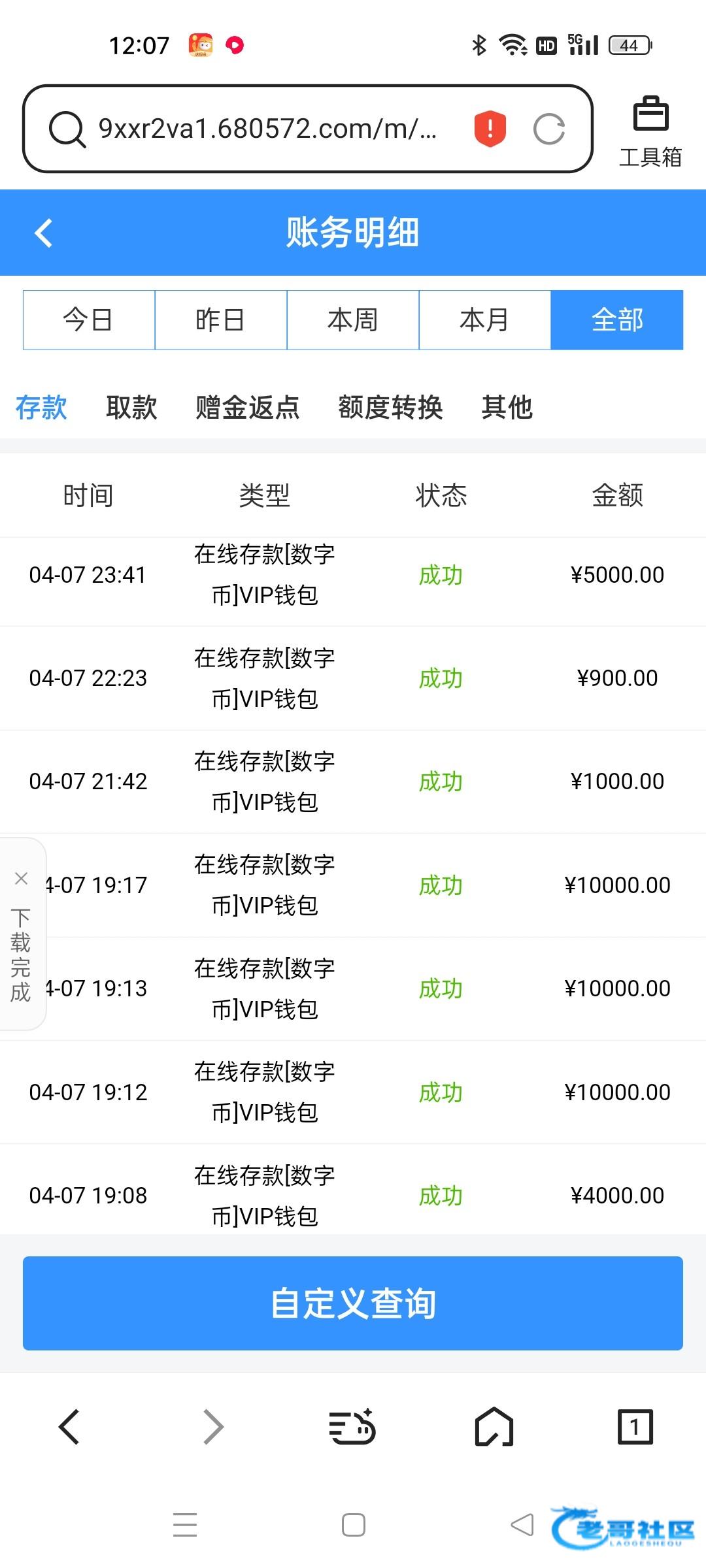
Task: Go to the browser home page
Action: point(494,1426)
